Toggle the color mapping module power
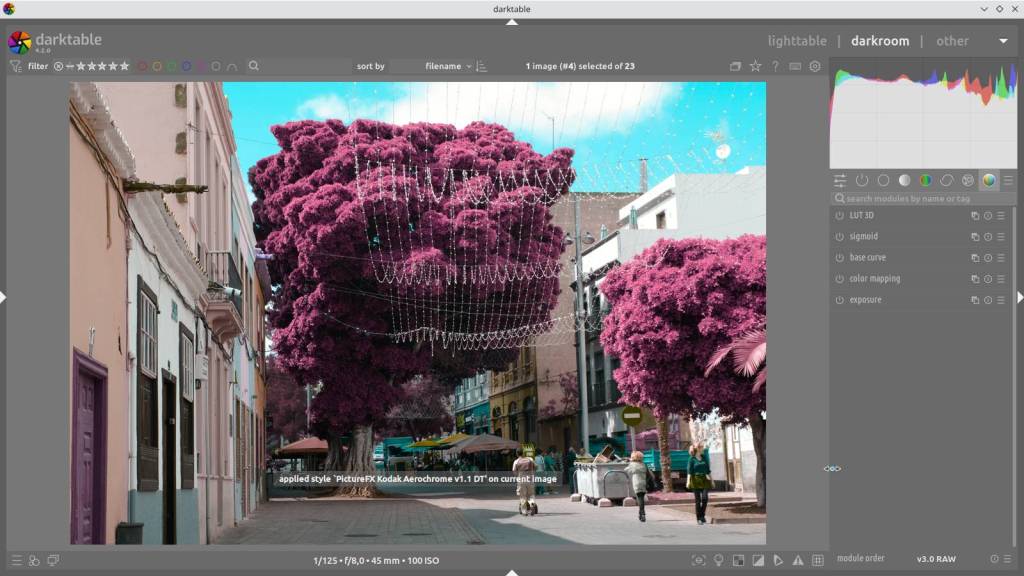The width and height of the screenshot is (1024, 576). (x=839, y=279)
